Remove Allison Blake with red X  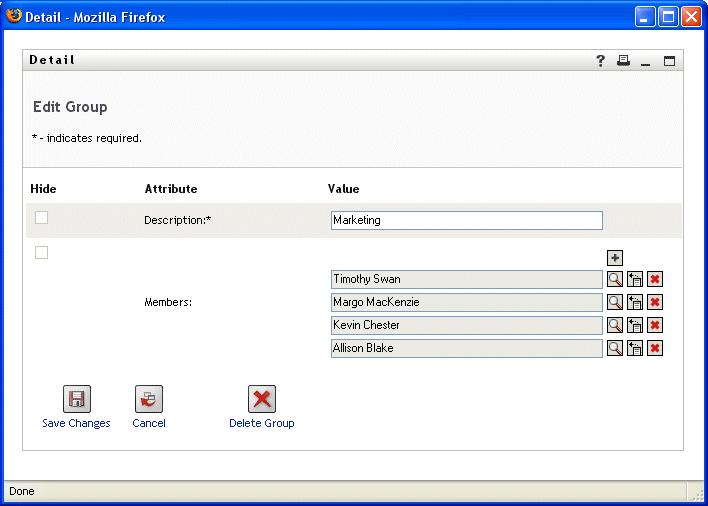click(x=655, y=348)
